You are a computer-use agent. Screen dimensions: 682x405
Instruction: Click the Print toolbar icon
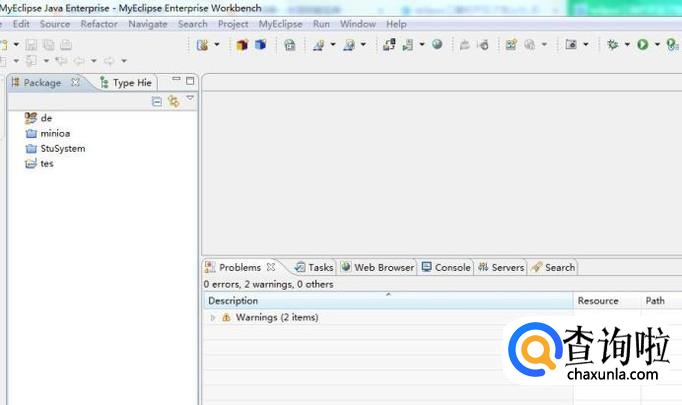tap(66, 45)
